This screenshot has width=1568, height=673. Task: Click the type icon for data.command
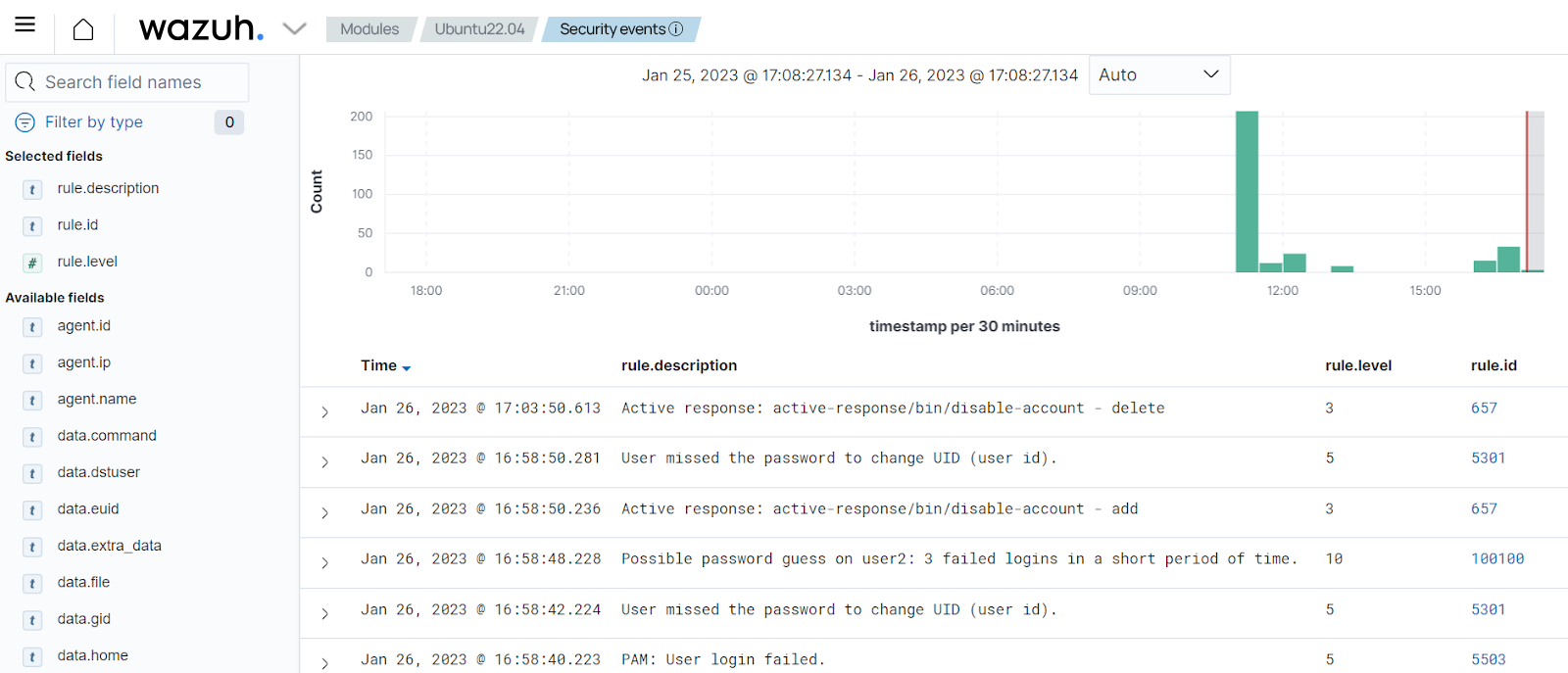click(32, 437)
